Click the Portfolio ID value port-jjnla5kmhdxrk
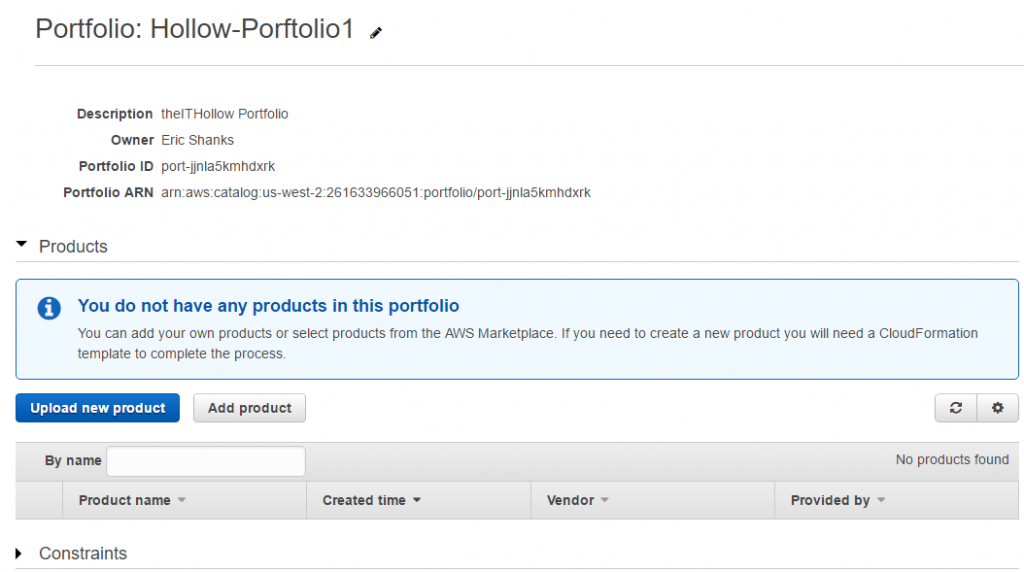Viewport: 1024px width, 572px height. click(217, 166)
